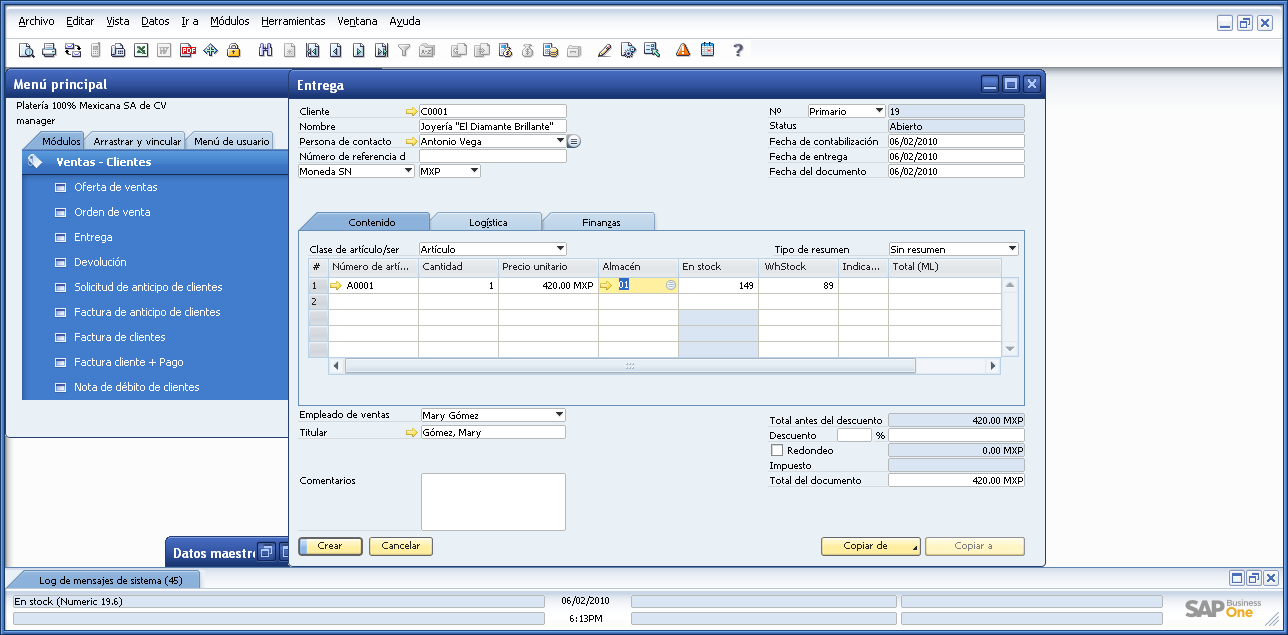Follow the orange link arrow next to C0001

[x=413, y=110]
